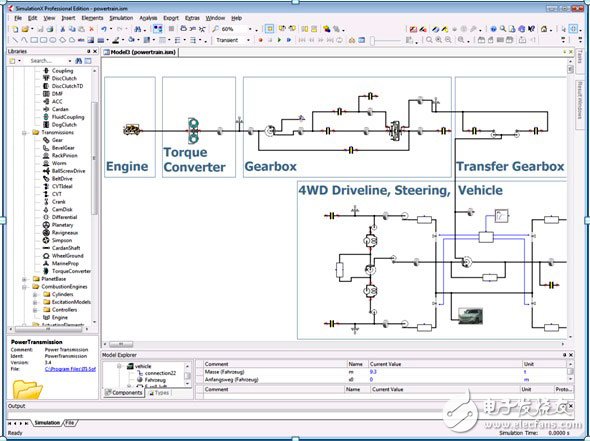Click the Undo arrow icon
Screen dimensions: 590x441
point(103,29)
